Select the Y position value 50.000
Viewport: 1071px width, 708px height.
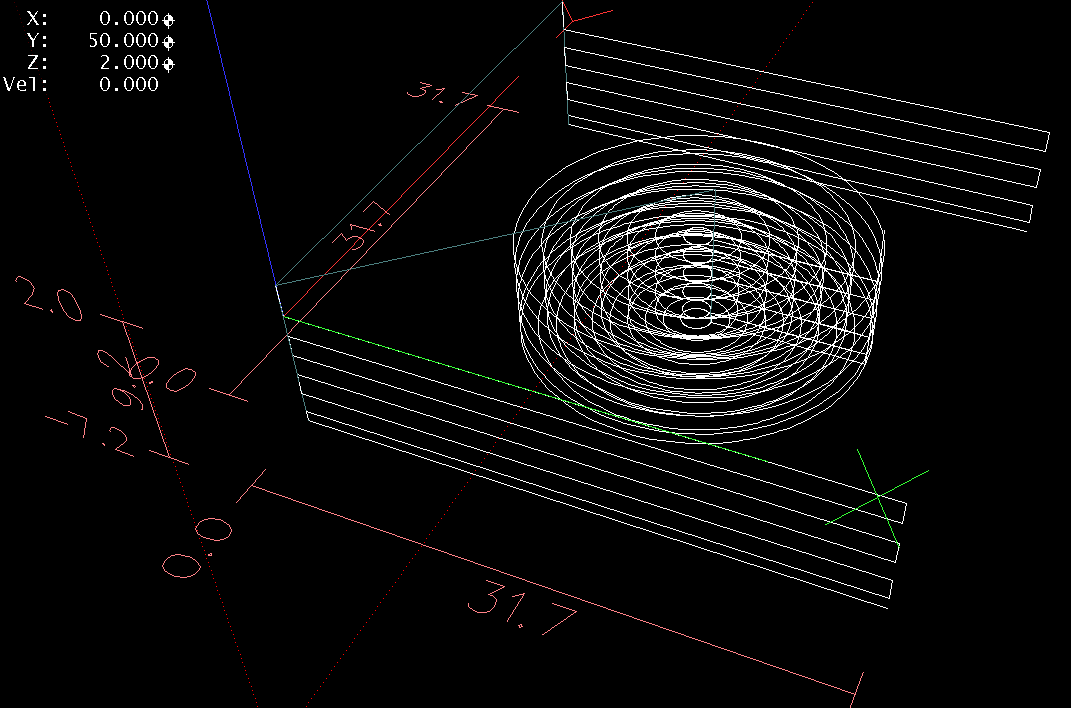click(x=124, y=41)
